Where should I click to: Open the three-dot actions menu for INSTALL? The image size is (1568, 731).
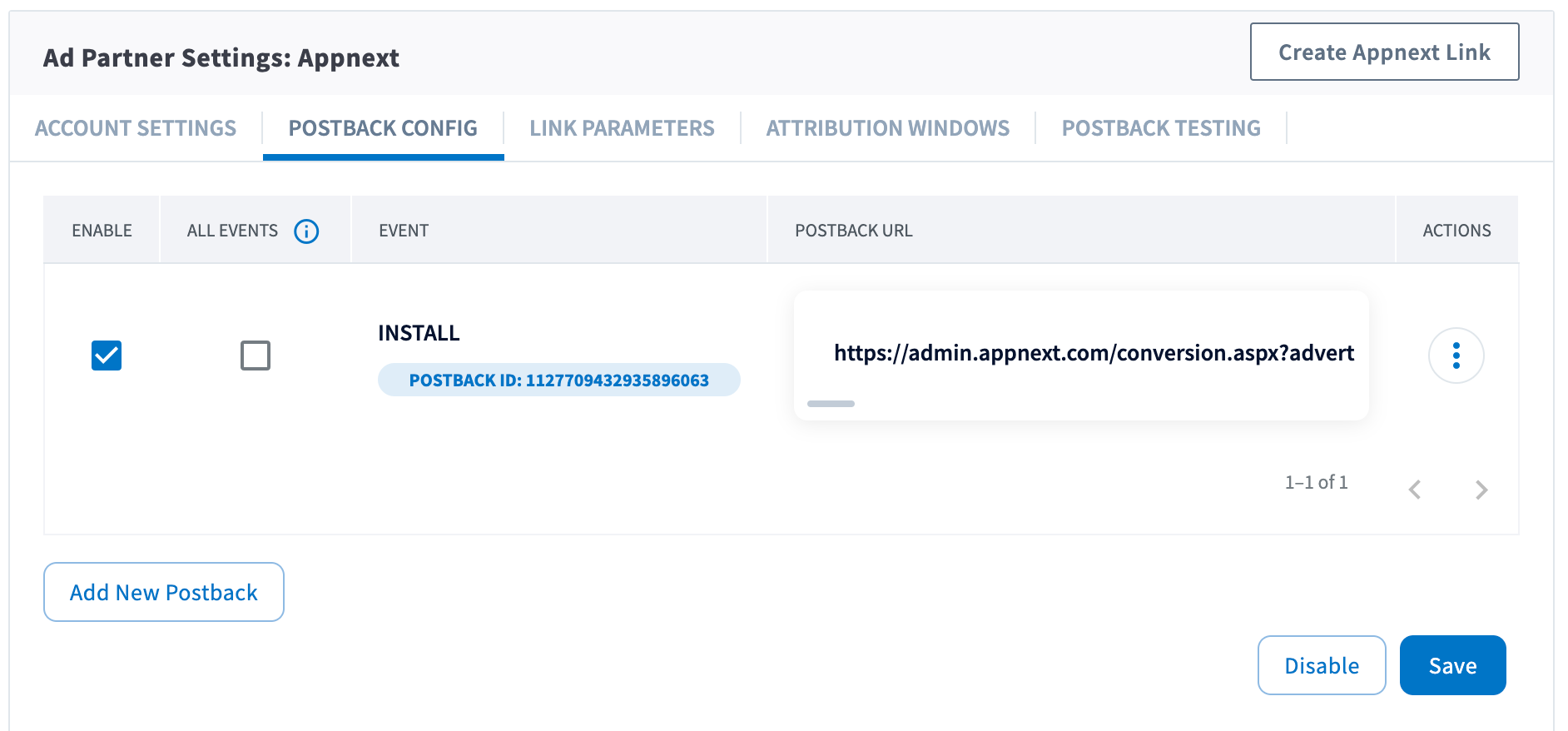[x=1456, y=356]
